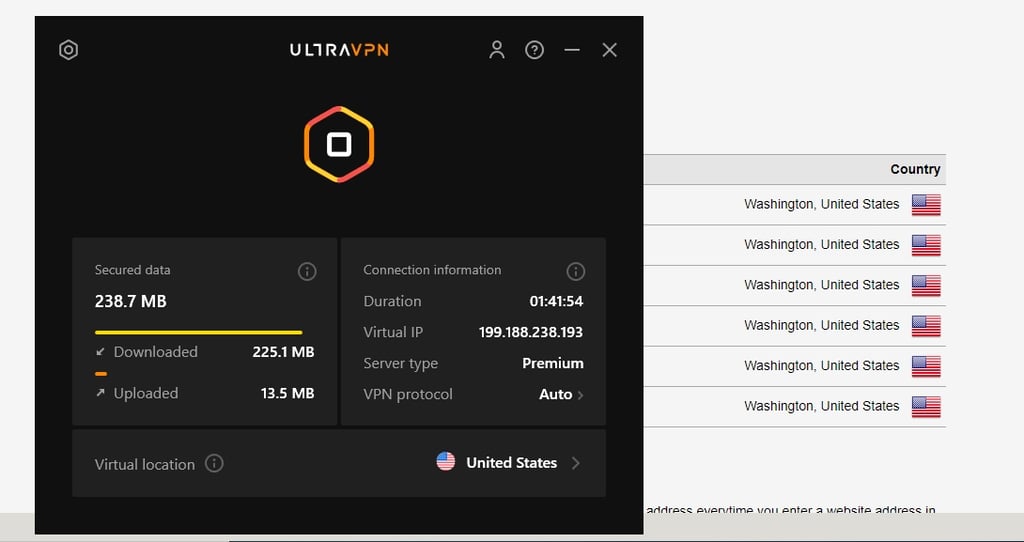Click the US flag in the first table row
The image size is (1024, 542).
(x=926, y=205)
